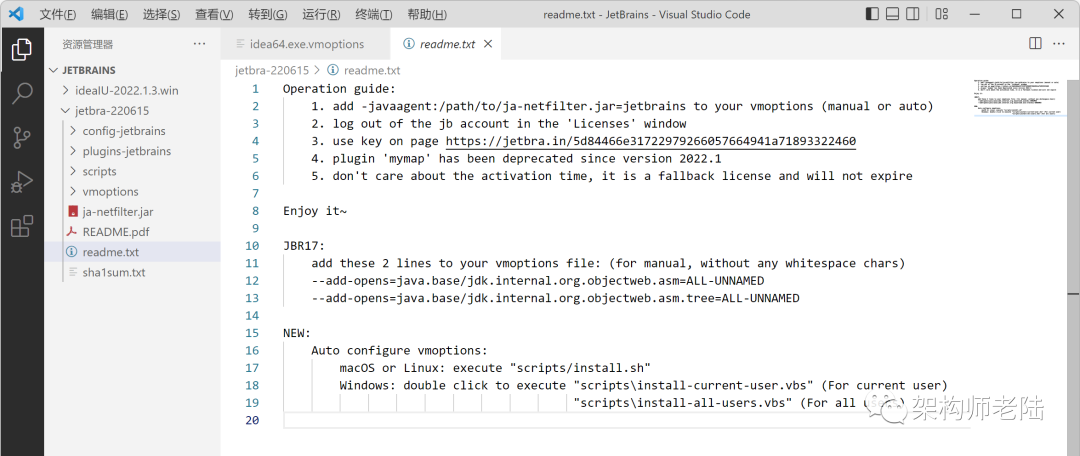Click the 'NEW:' text on line 15
The image size is (1080, 456).
pos(297,333)
